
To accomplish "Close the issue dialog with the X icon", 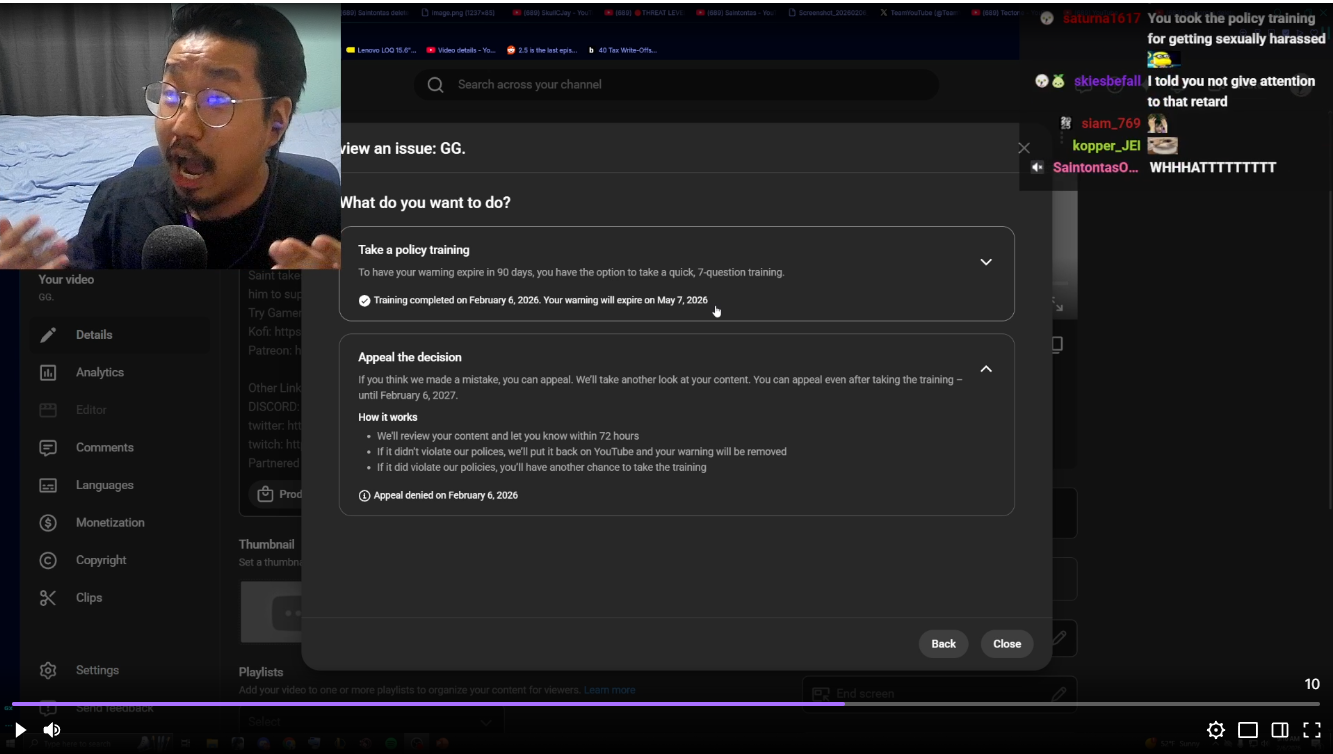I will 1023,148.
